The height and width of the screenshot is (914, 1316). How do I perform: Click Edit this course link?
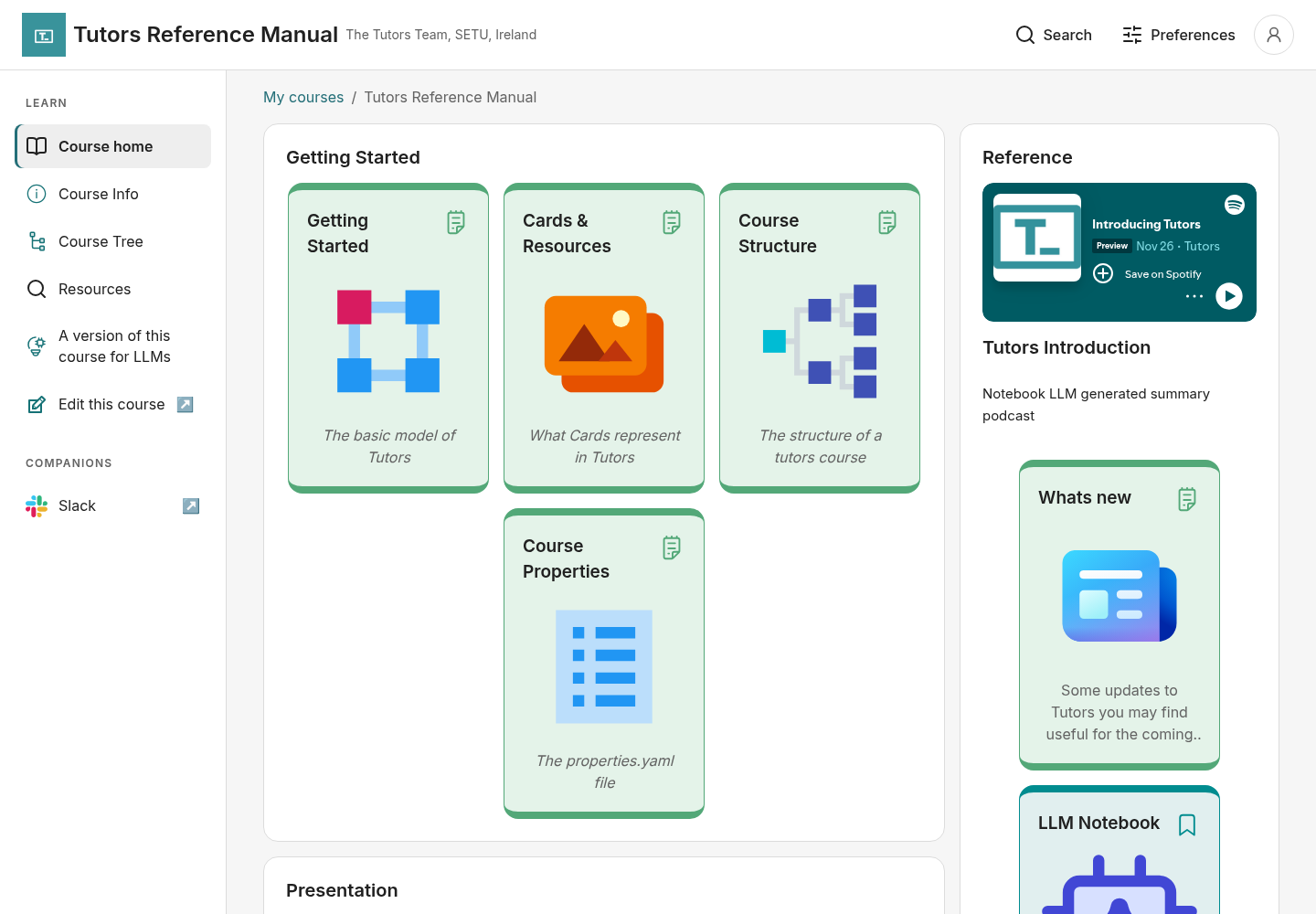[111, 404]
